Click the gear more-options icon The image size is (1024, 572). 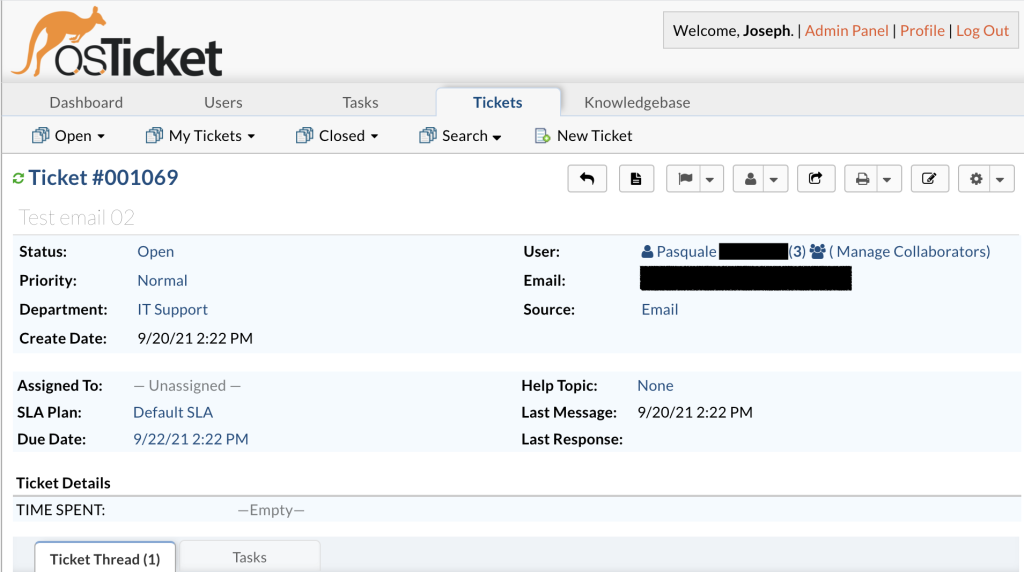[x=976, y=178]
